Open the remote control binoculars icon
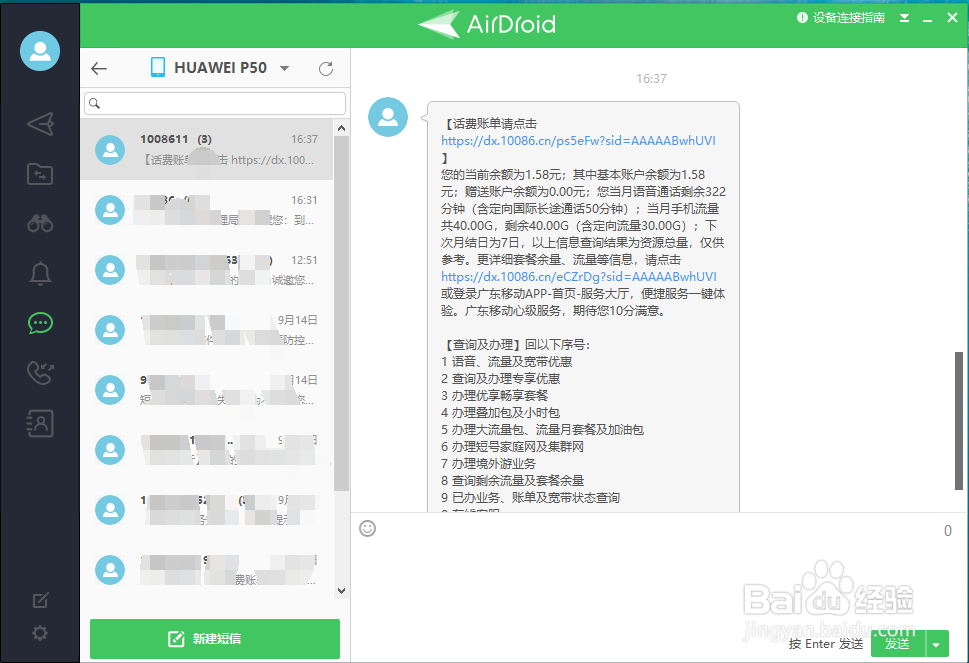The height and width of the screenshot is (663, 969). (40, 223)
